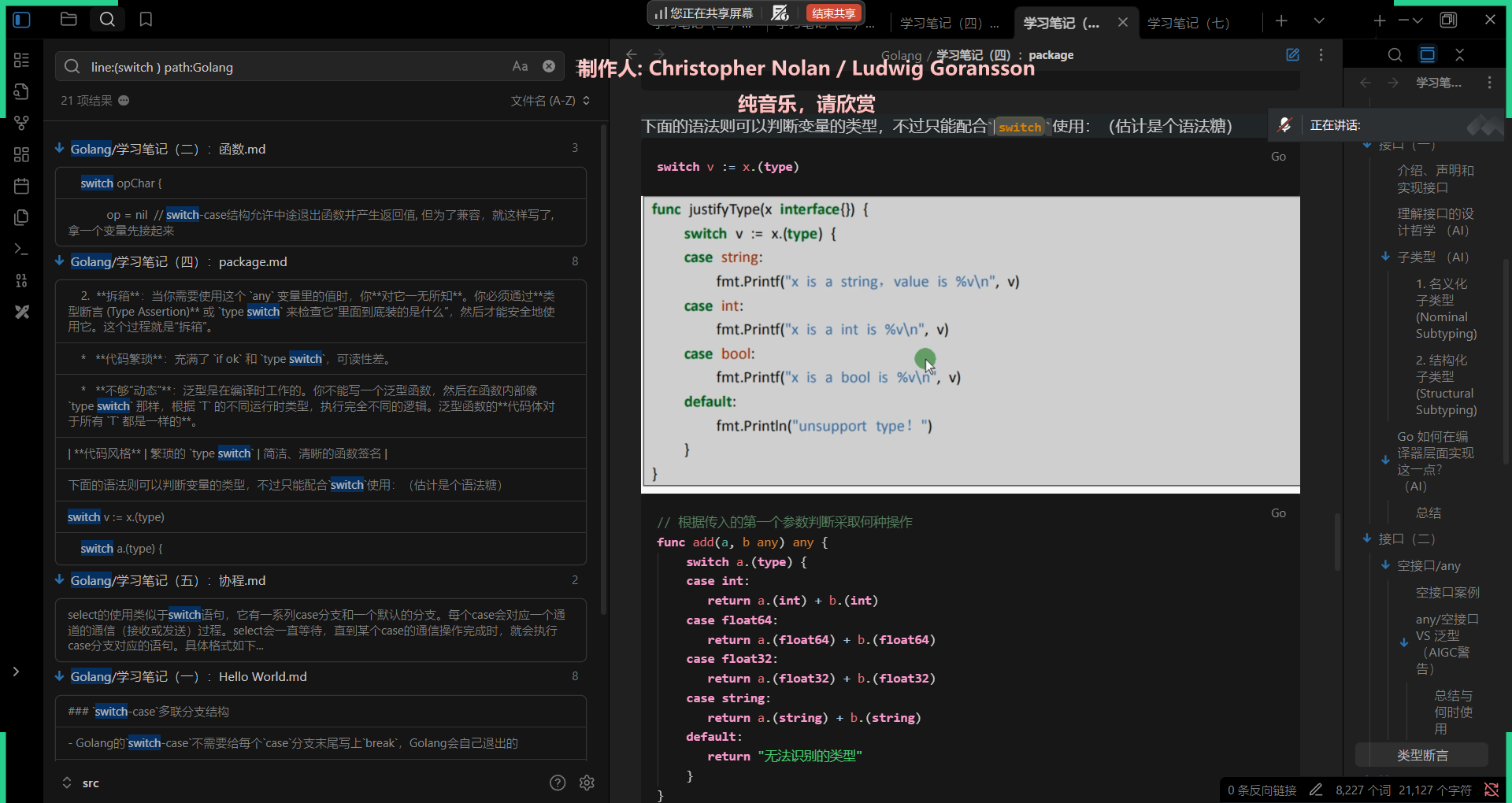
Task: Open search settings gear icon
Action: point(587,783)
